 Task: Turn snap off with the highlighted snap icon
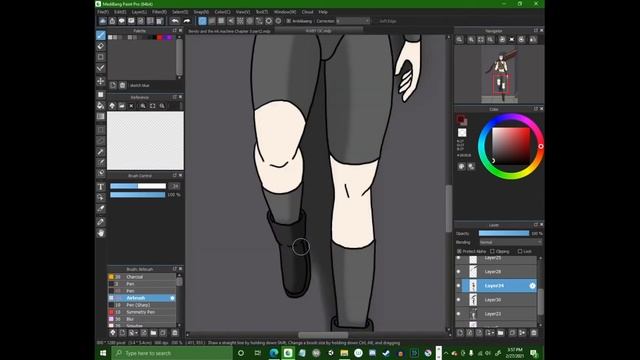click(202, 21)
